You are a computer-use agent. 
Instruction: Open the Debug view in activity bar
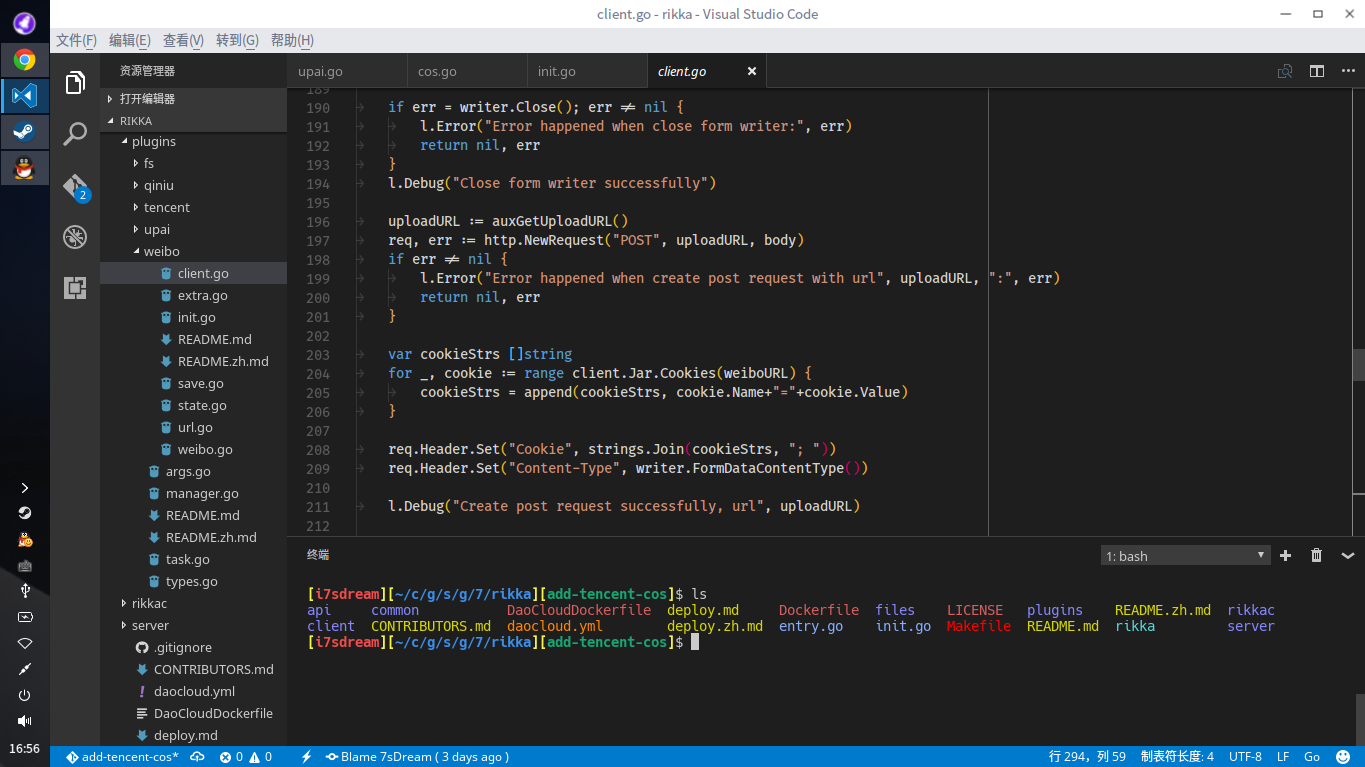coord(75,237)
